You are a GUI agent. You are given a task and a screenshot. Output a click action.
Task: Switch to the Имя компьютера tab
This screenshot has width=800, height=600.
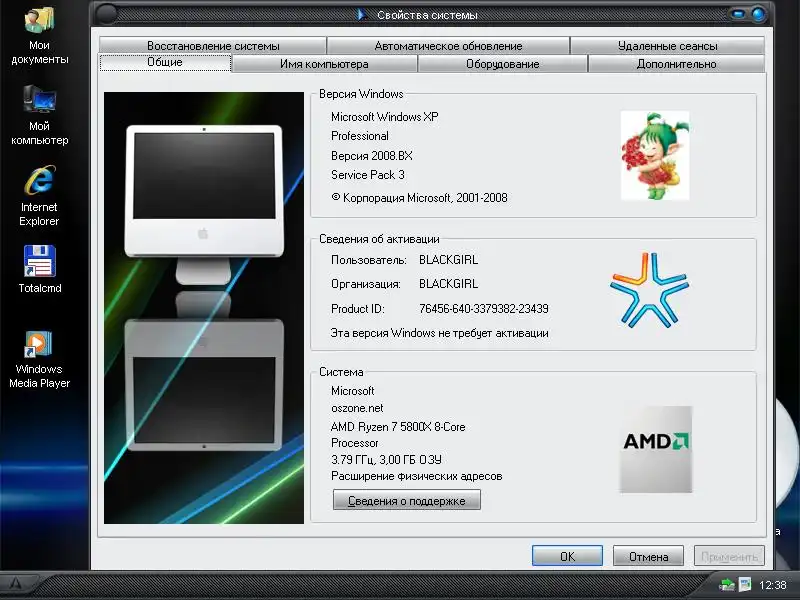pos(324,64)
